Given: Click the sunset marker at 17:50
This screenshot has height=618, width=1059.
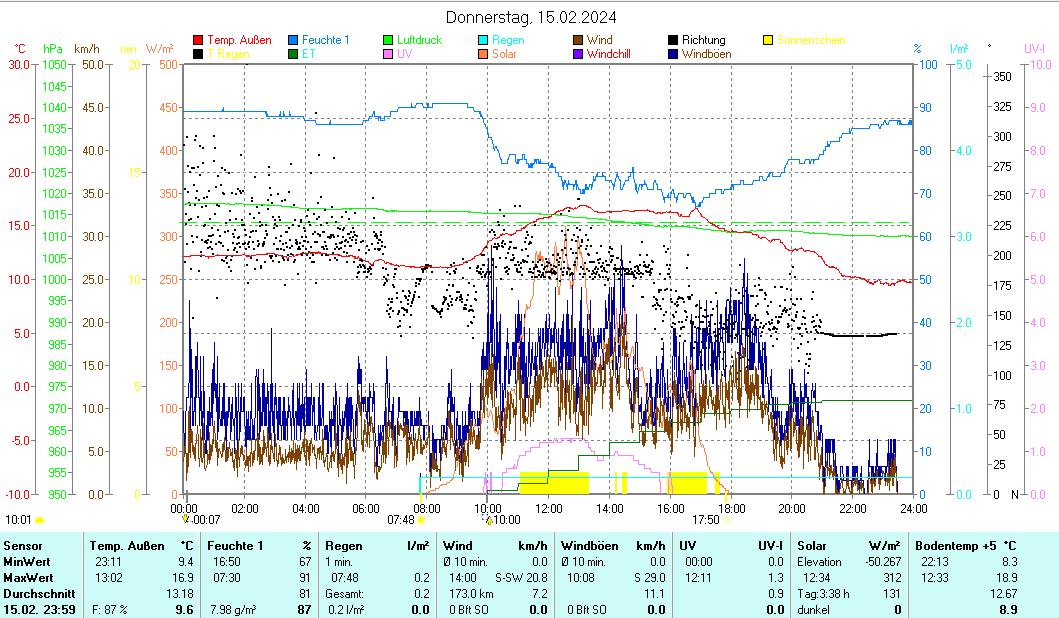Looking at the screenshot, I should tap(727, 520).
